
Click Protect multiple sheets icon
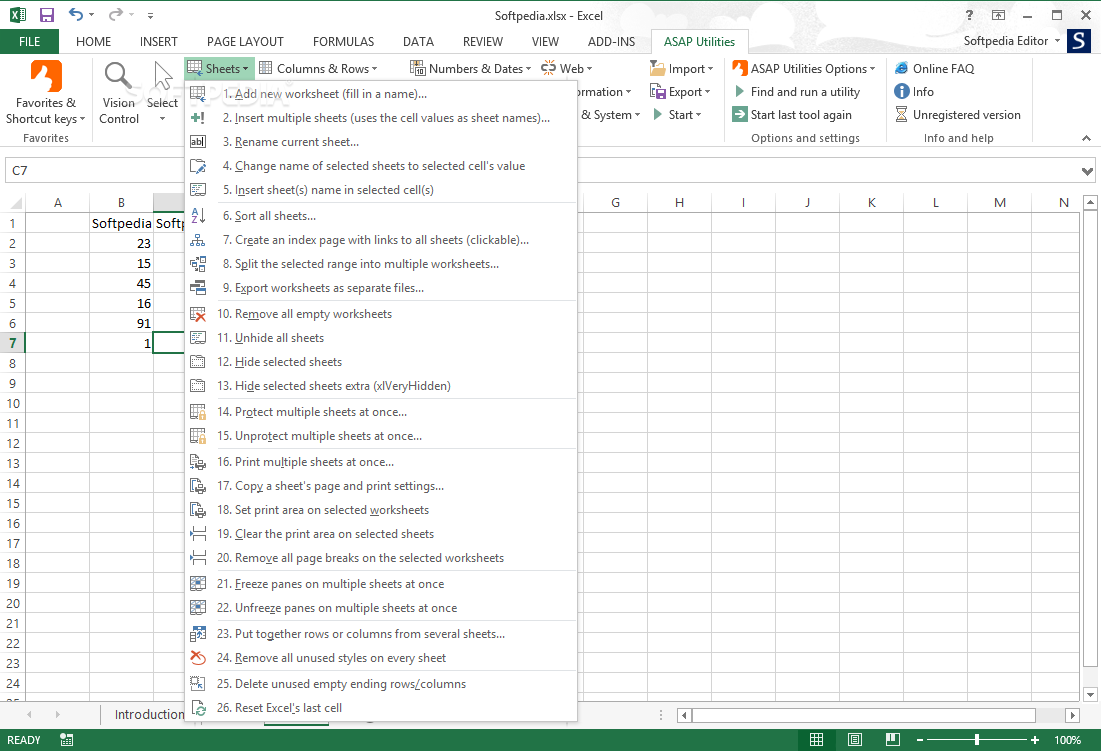pos(198,412)
